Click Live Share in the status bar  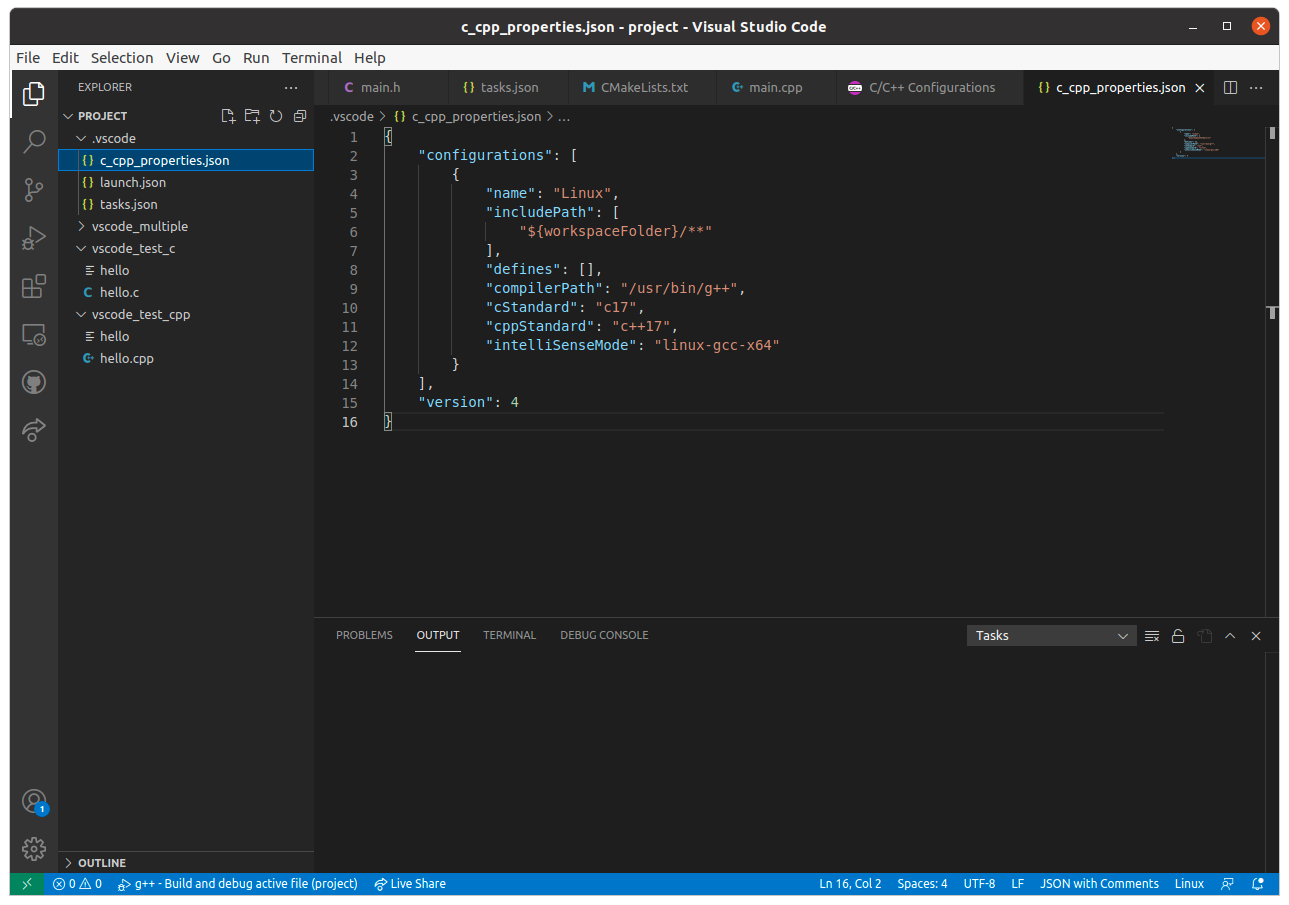410,884
